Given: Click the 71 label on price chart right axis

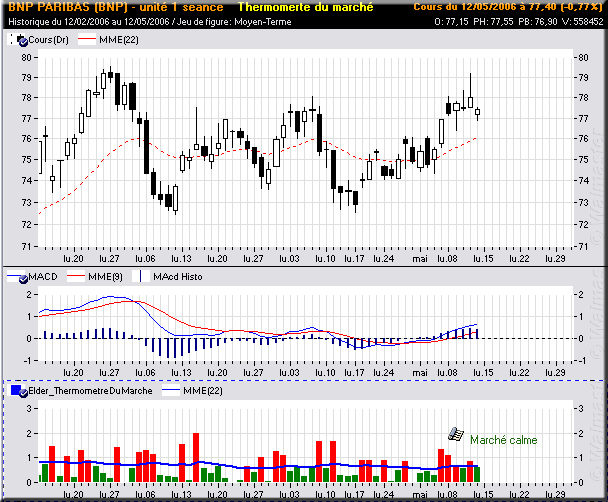Looking at the screenshot, I should click(x=583, y=246).
